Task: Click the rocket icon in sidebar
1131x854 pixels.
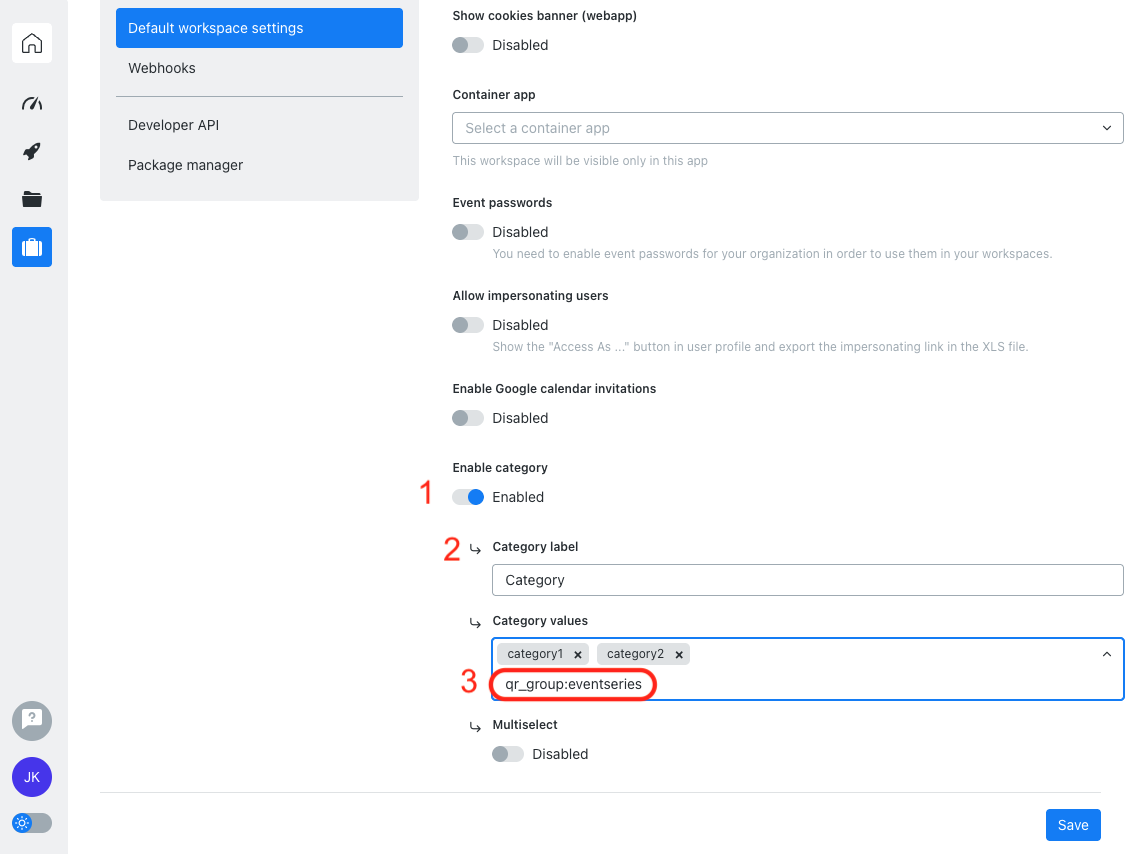Action: (32, 152)
